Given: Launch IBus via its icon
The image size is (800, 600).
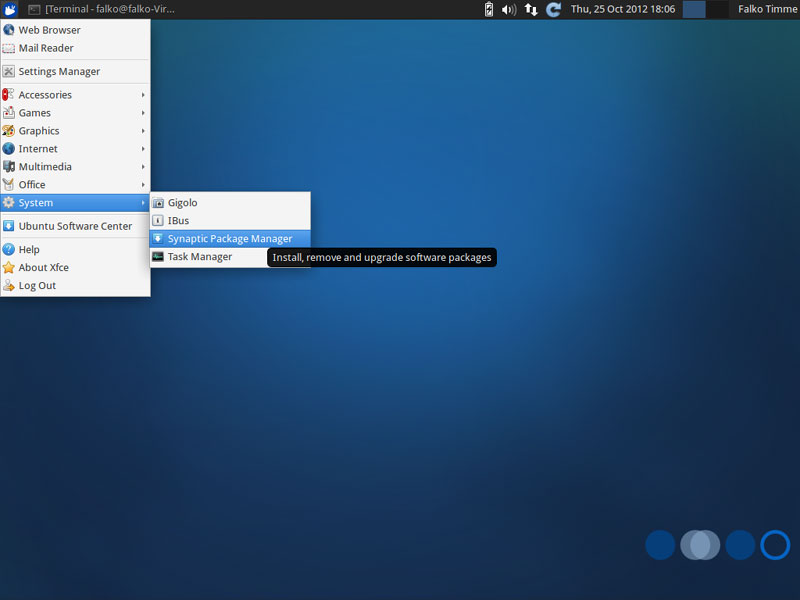Looking at the screenshot, I should point(158,221).
